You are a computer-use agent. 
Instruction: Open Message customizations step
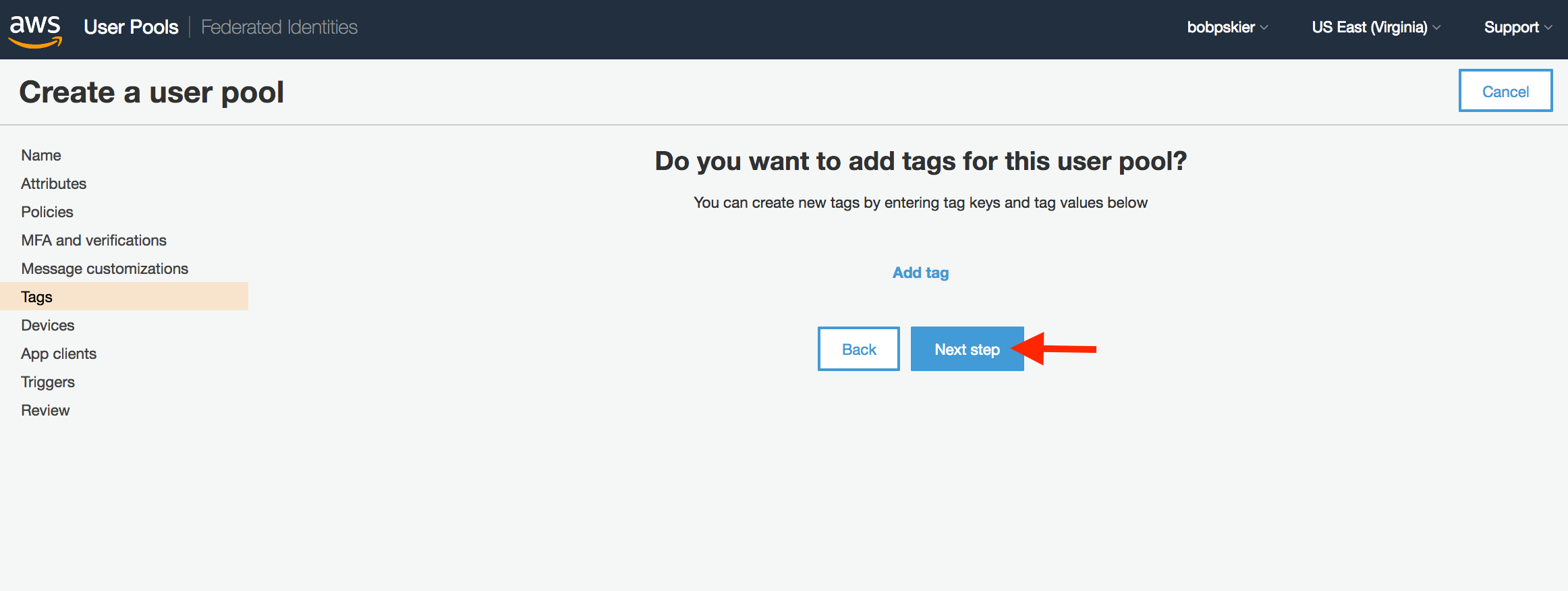click(x=105, y=269)
